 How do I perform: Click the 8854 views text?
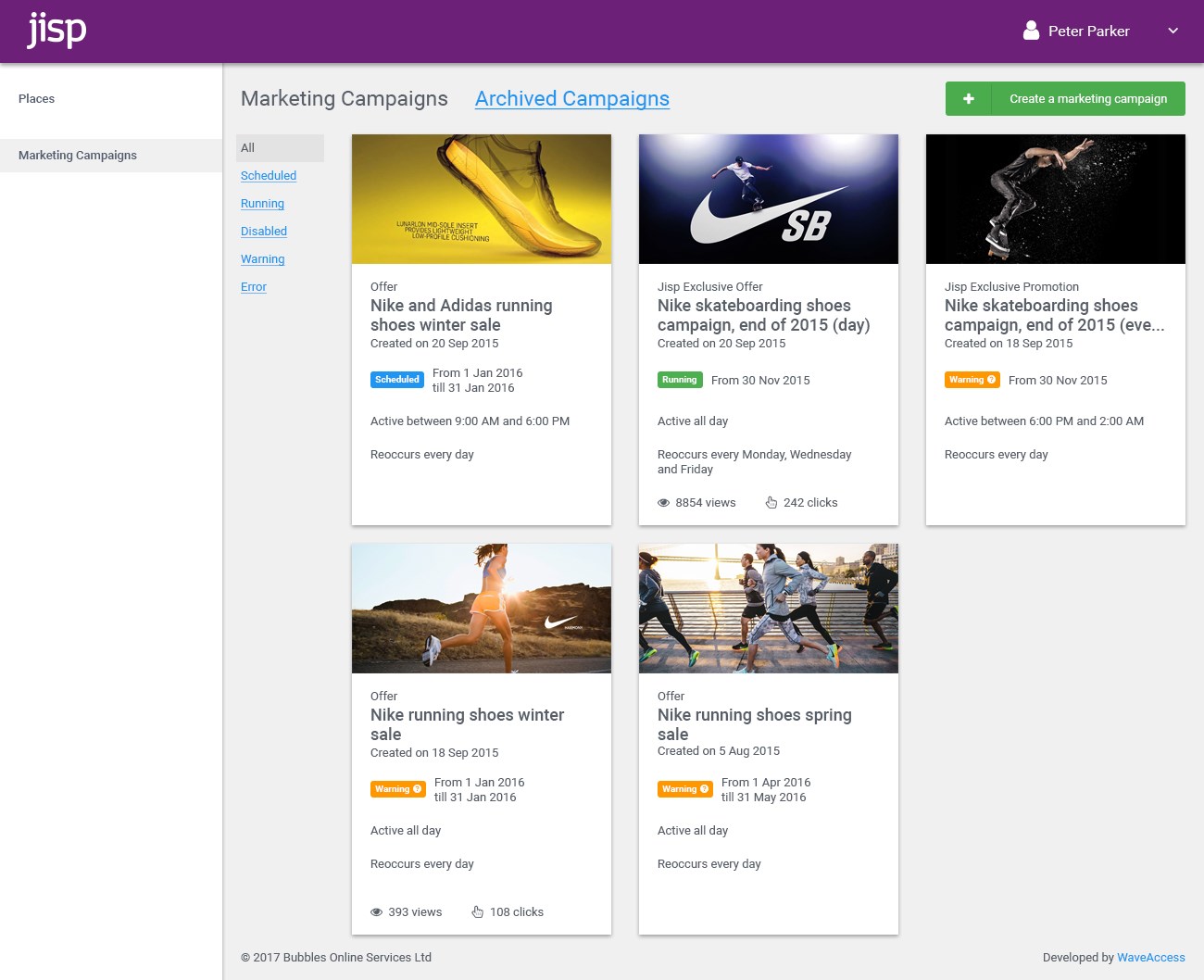click(706, 503)
